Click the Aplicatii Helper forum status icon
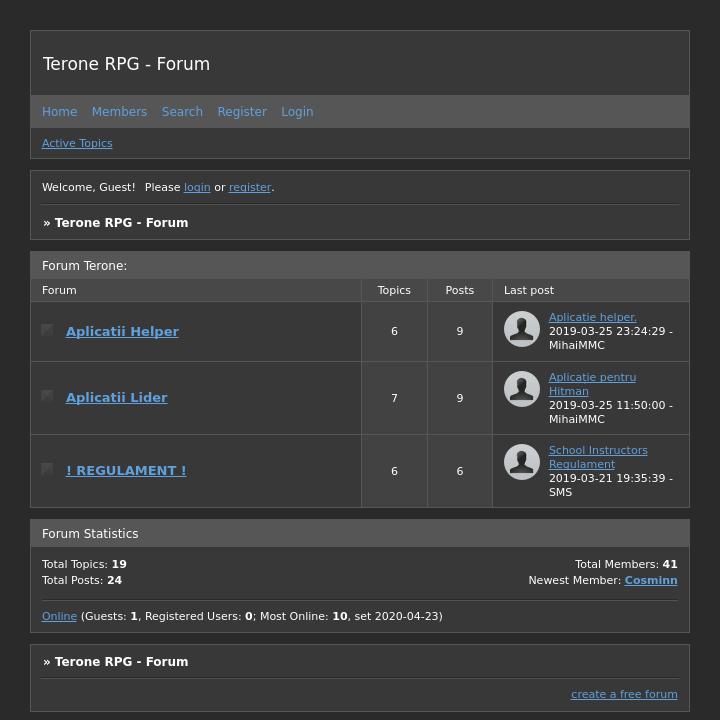 (x=47, y=330)
